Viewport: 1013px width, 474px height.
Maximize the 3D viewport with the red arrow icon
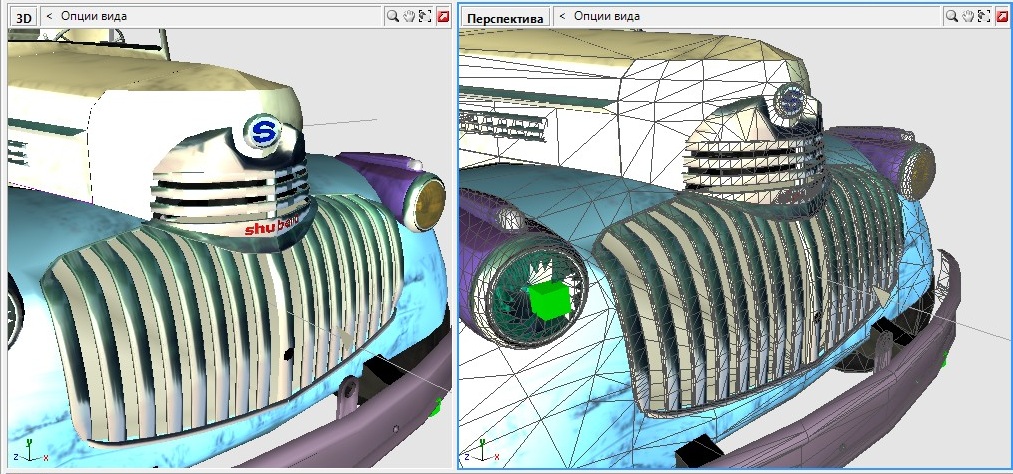coord(442,16)
